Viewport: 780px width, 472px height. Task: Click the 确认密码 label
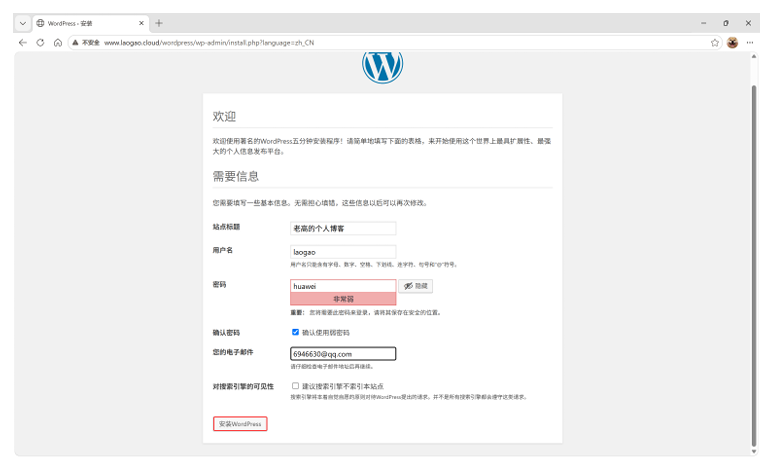(x=226, y=333)
